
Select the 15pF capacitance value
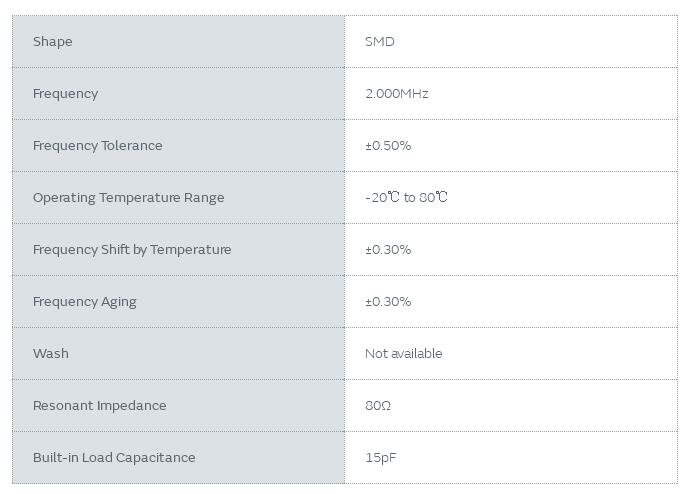click(381, 457)
